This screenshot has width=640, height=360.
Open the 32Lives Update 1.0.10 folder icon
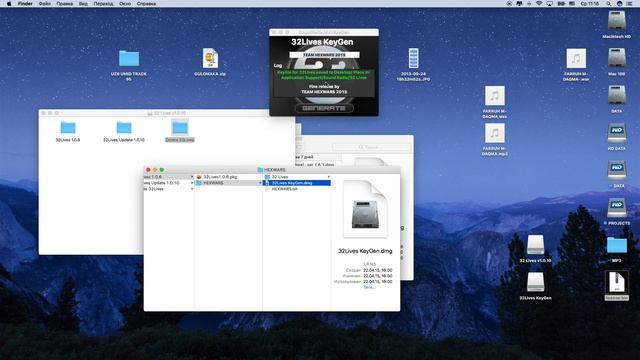[x=124, y=127]
